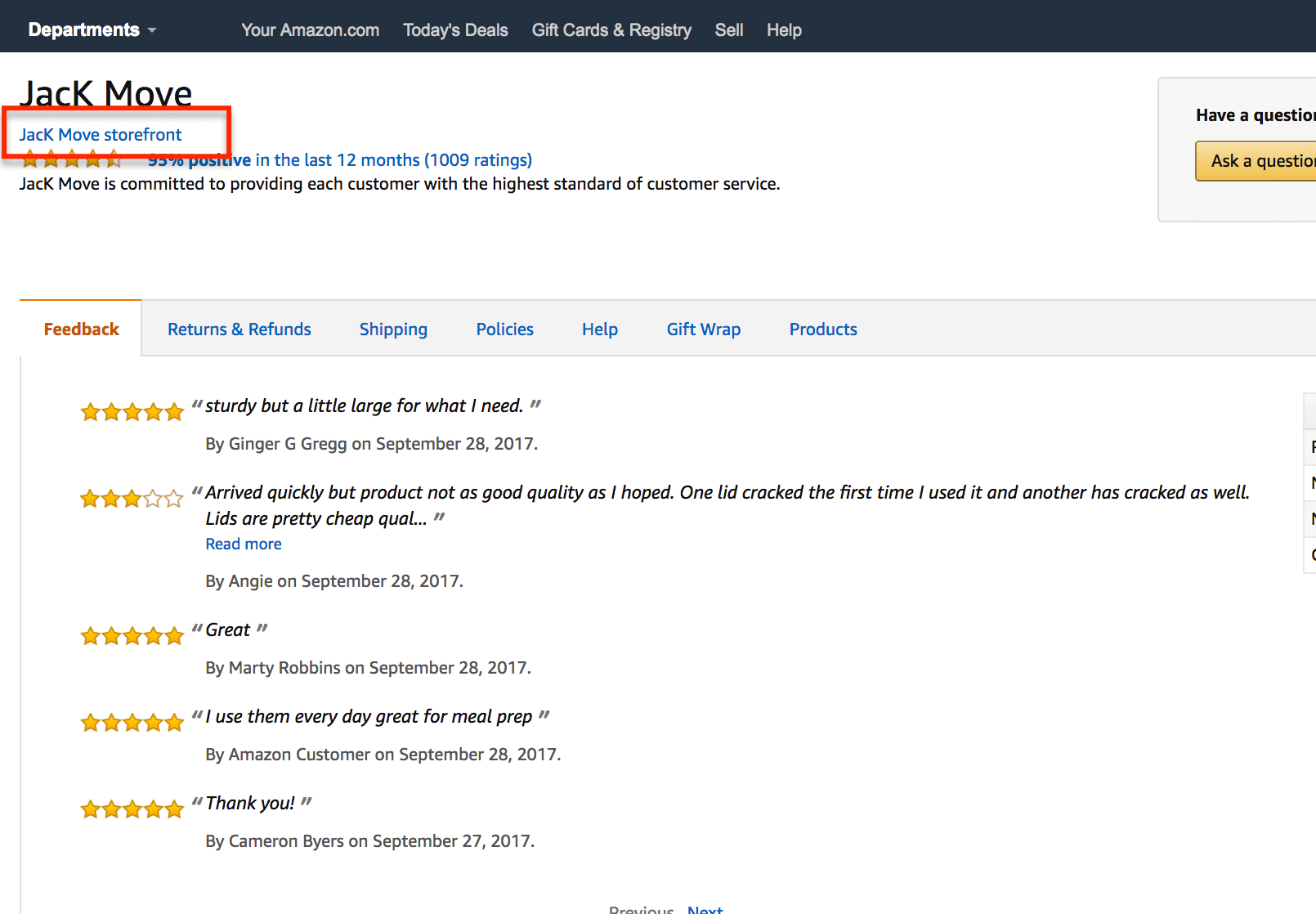Open the Products tab
1316x914 pixels.
coord(823,329)
